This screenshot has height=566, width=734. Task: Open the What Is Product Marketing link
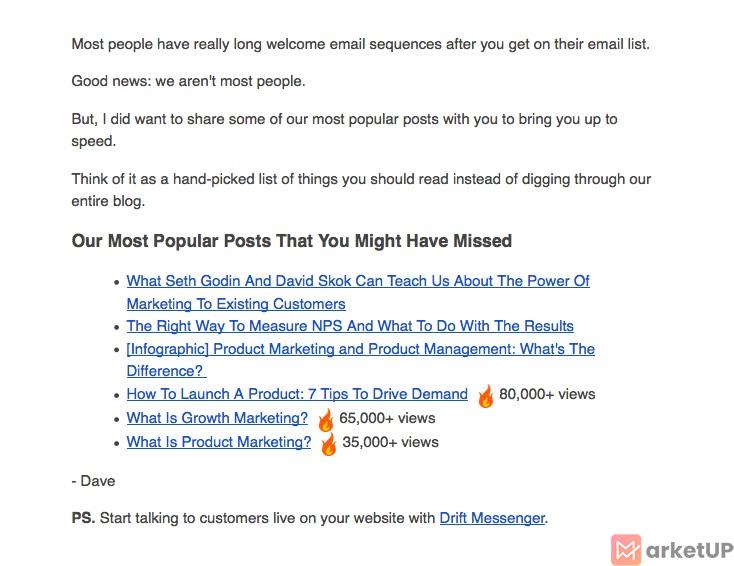tap(219, 442)
